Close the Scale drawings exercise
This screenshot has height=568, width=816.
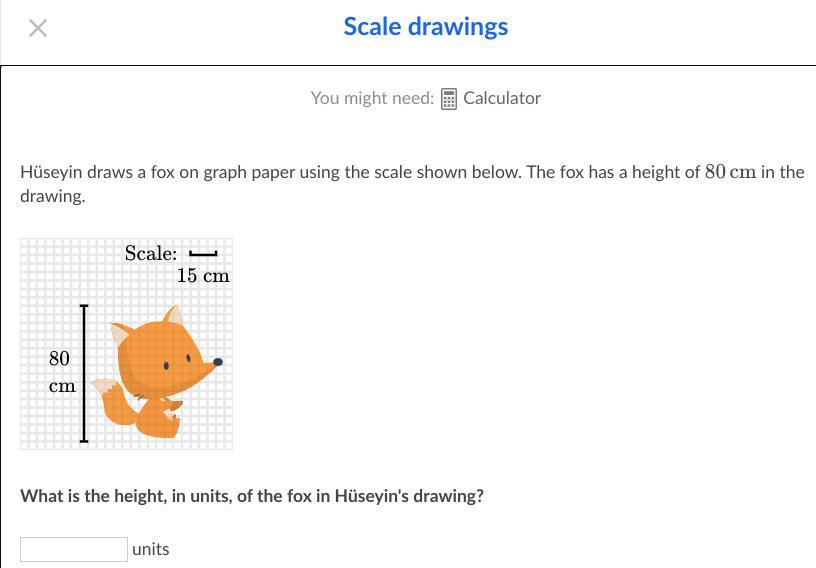[x=38, y=28]
